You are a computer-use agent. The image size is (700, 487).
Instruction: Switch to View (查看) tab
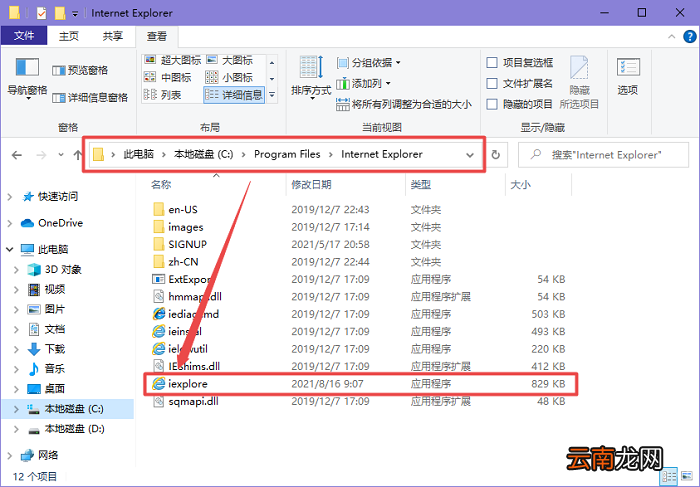[x=157, y=36]
